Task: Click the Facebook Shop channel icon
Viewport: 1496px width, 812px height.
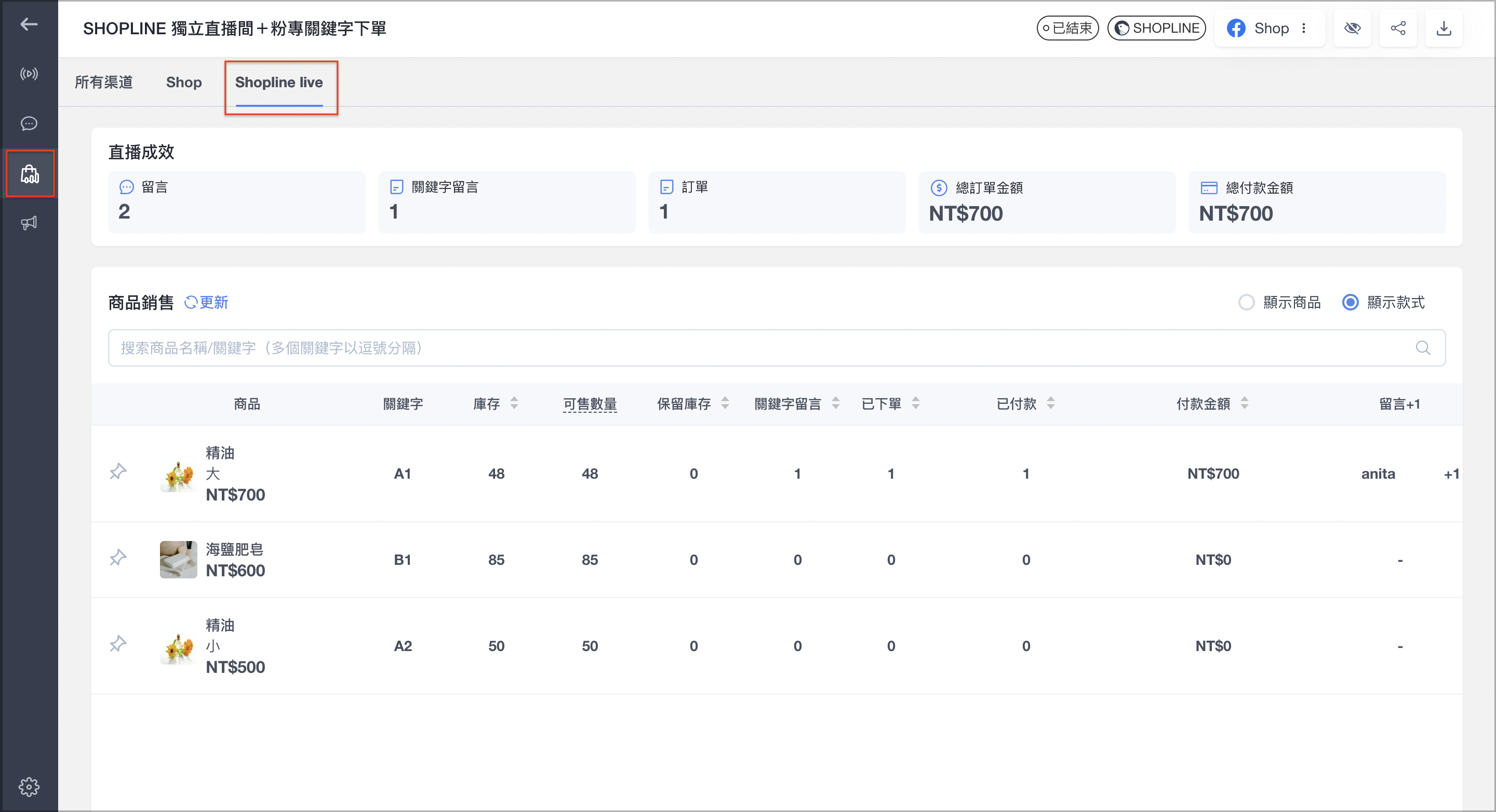Action: (1236, 28)
